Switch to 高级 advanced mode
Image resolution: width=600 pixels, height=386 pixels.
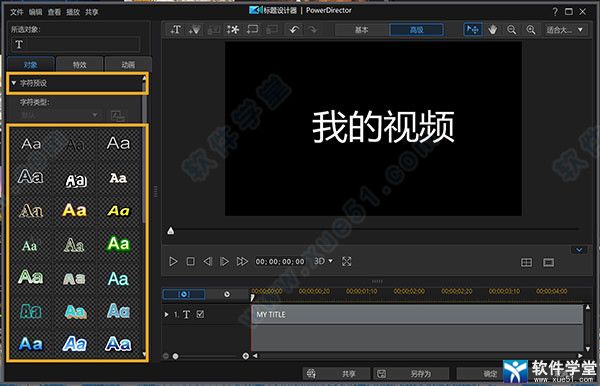click(416, 29)
